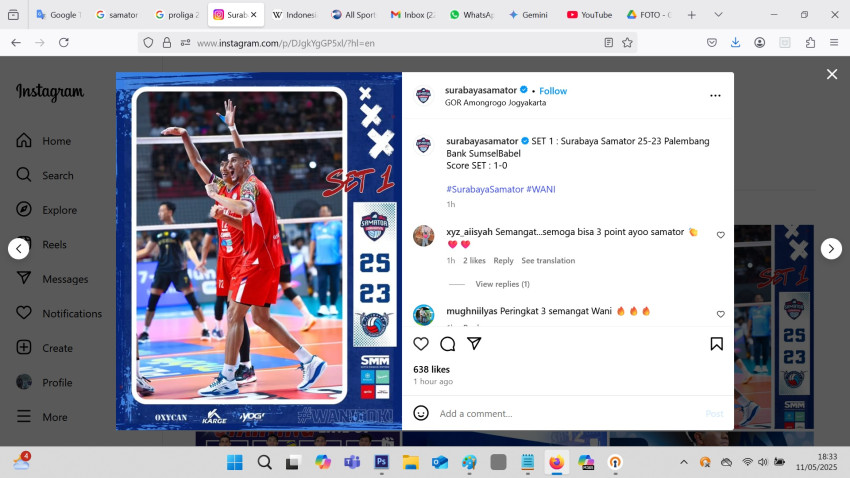This screenshot has height=478, width=850.
Task: Open xyz_aiisyah profile avatar
Action: [x=423, y=236]
